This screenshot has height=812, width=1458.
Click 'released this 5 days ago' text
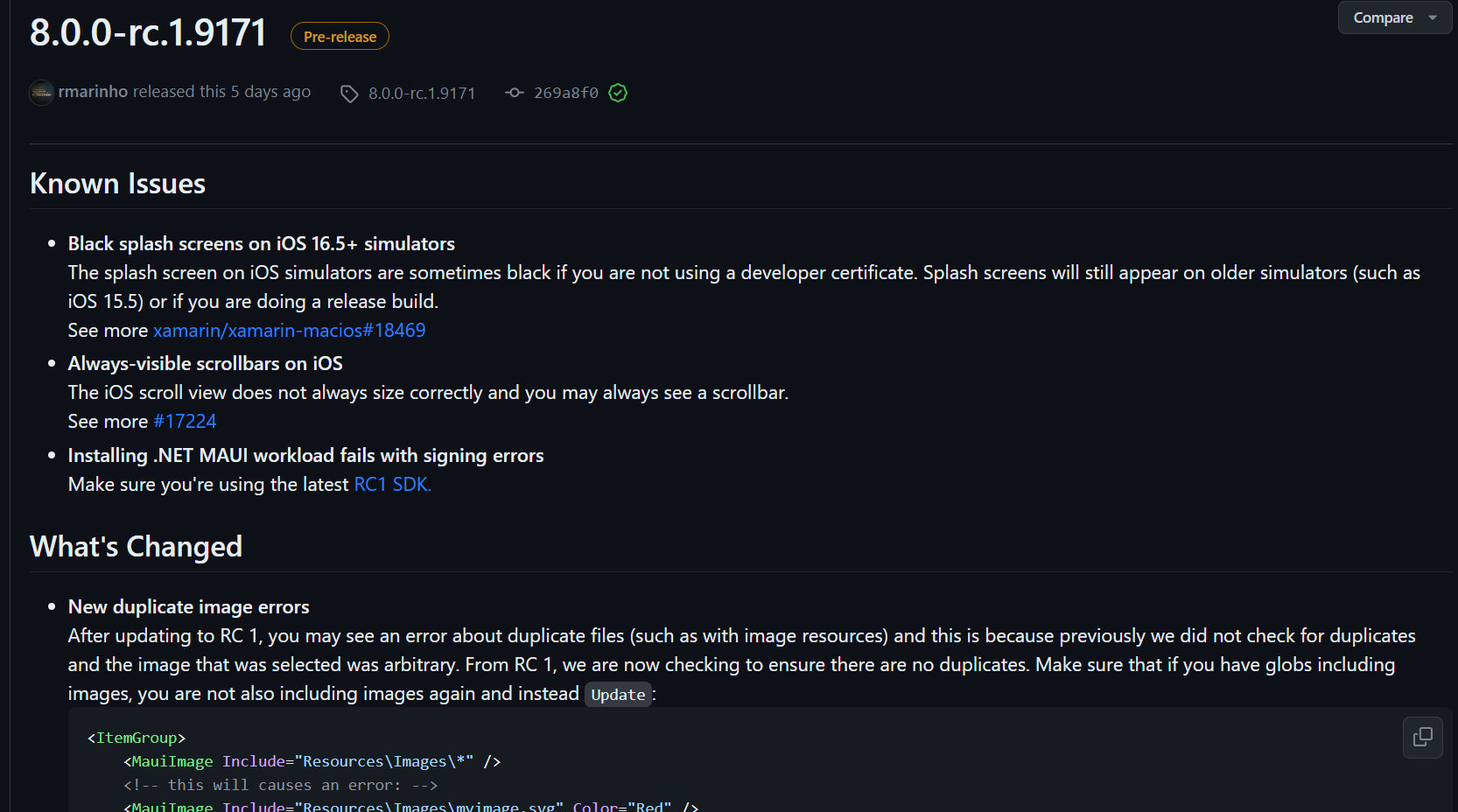coord(221,91)
